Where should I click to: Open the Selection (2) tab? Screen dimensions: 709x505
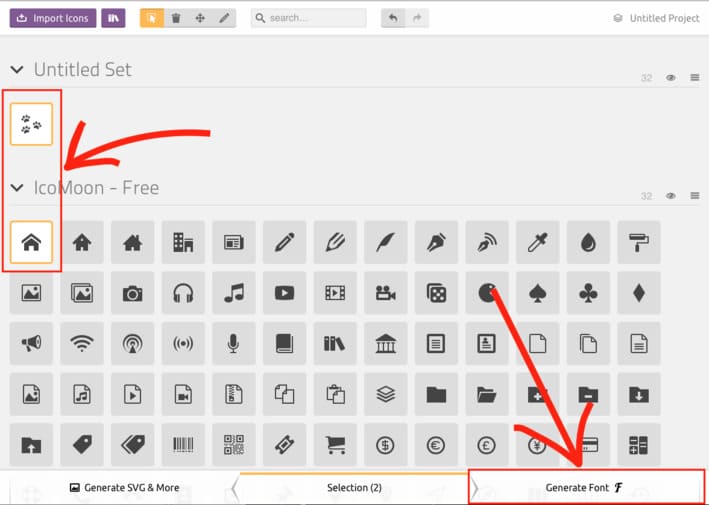(354, 488)
